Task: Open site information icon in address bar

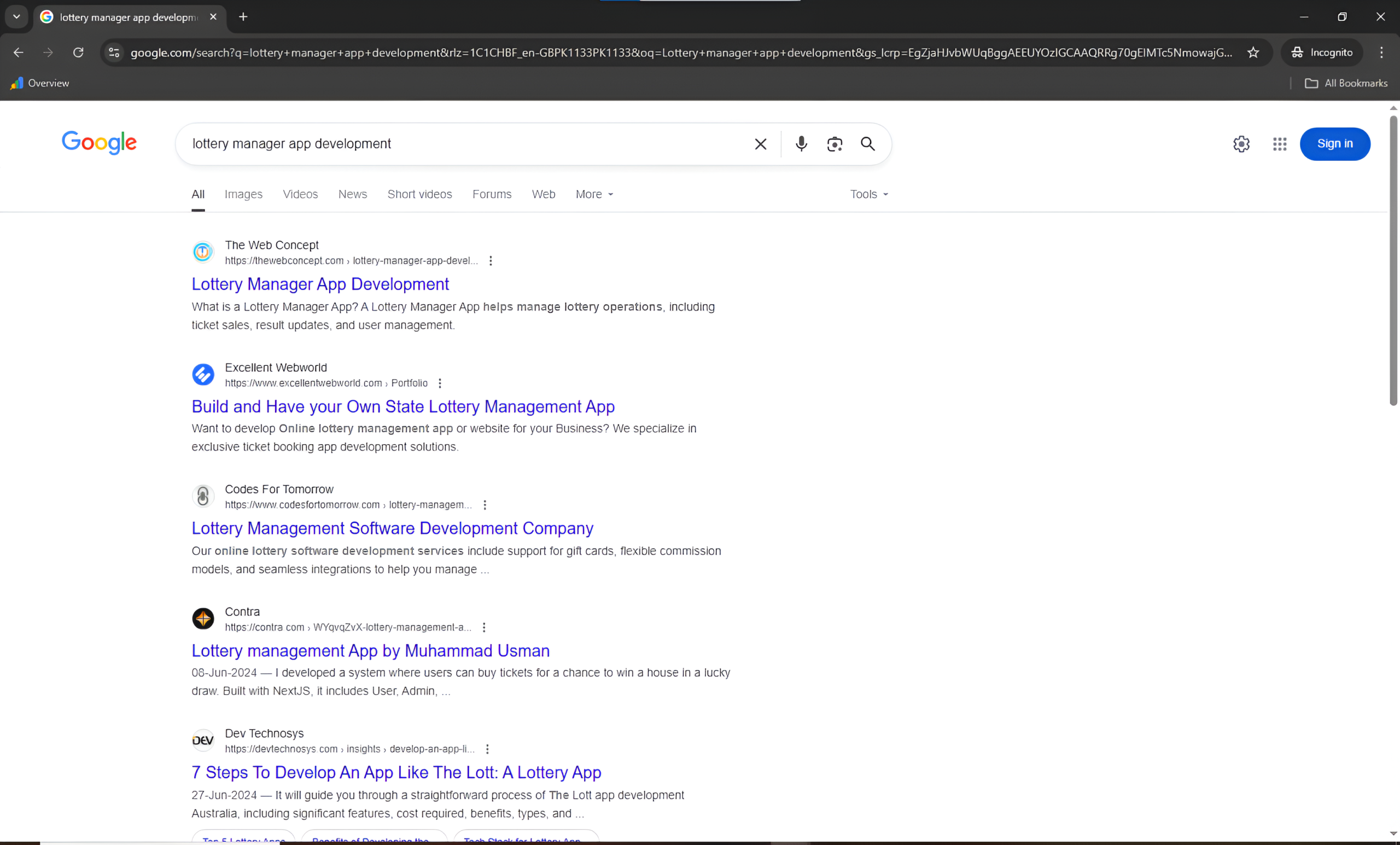Action: click(x=114, y=53)
